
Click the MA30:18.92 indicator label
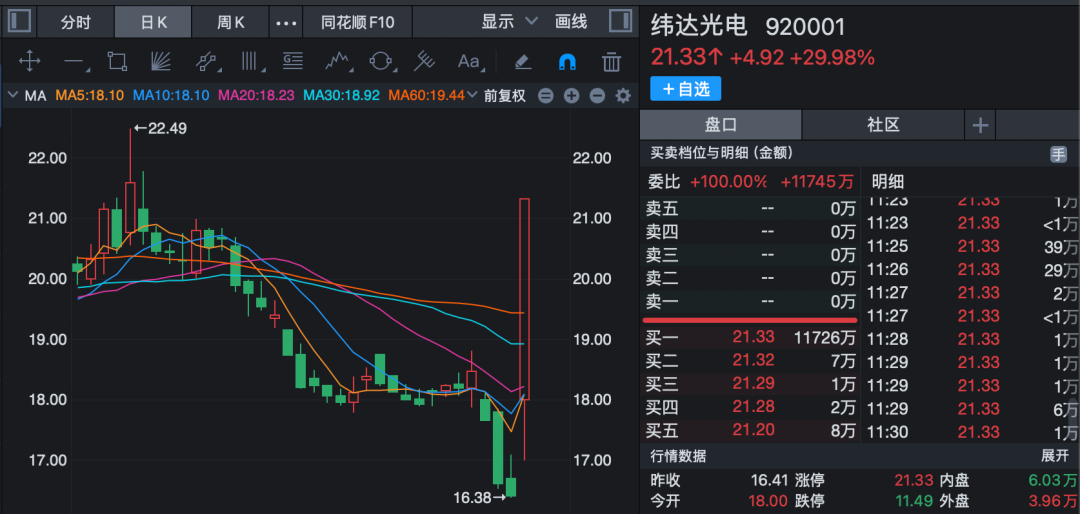[x=342, y=96]
